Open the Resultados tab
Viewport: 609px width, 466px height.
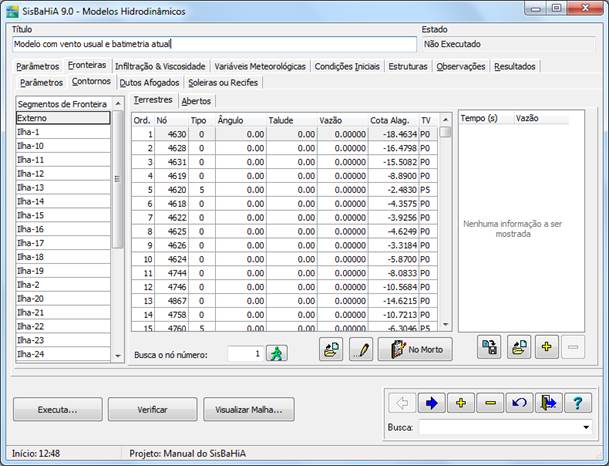(515, 66)
